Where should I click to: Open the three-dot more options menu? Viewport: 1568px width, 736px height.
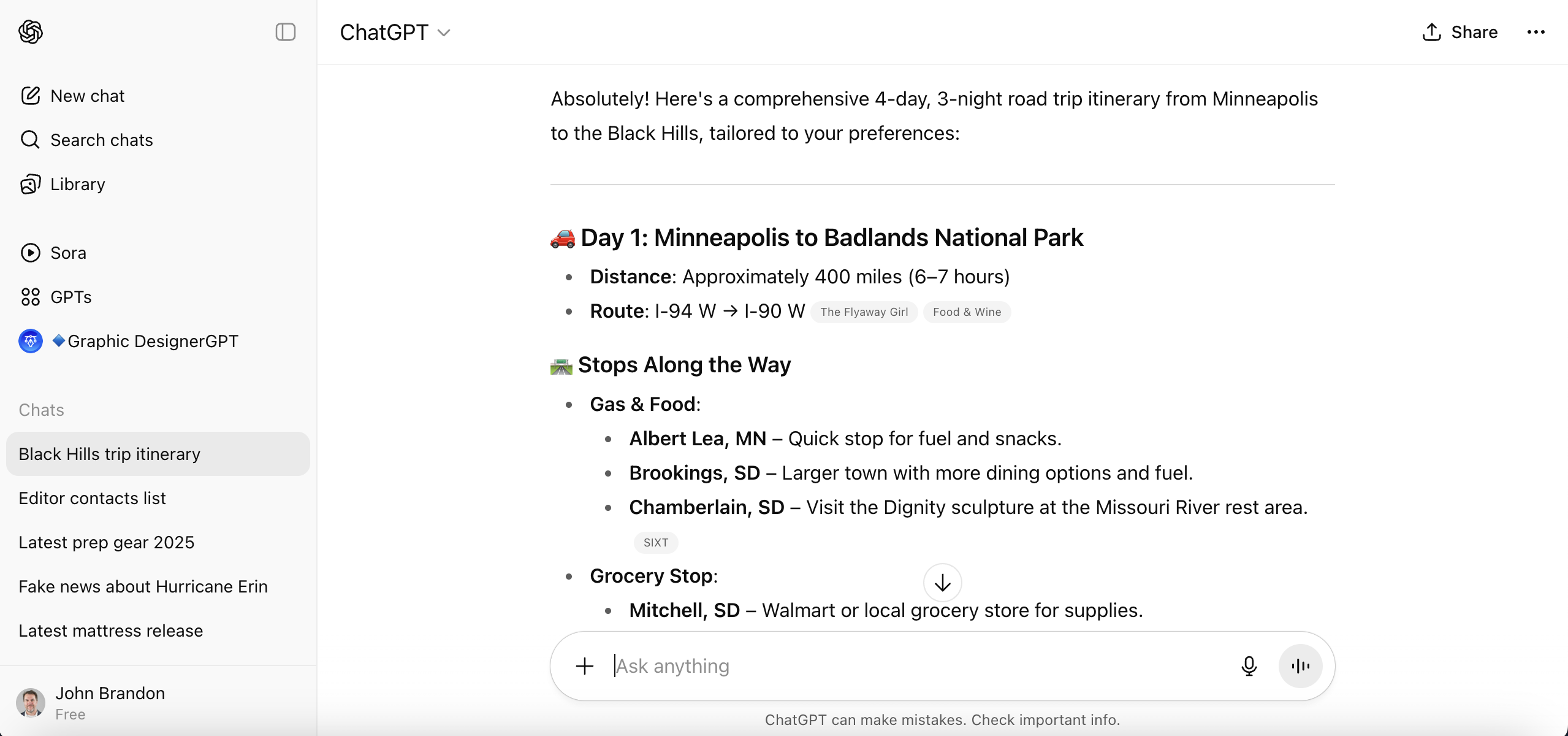pyautogui.click(x=1536, y=33)
